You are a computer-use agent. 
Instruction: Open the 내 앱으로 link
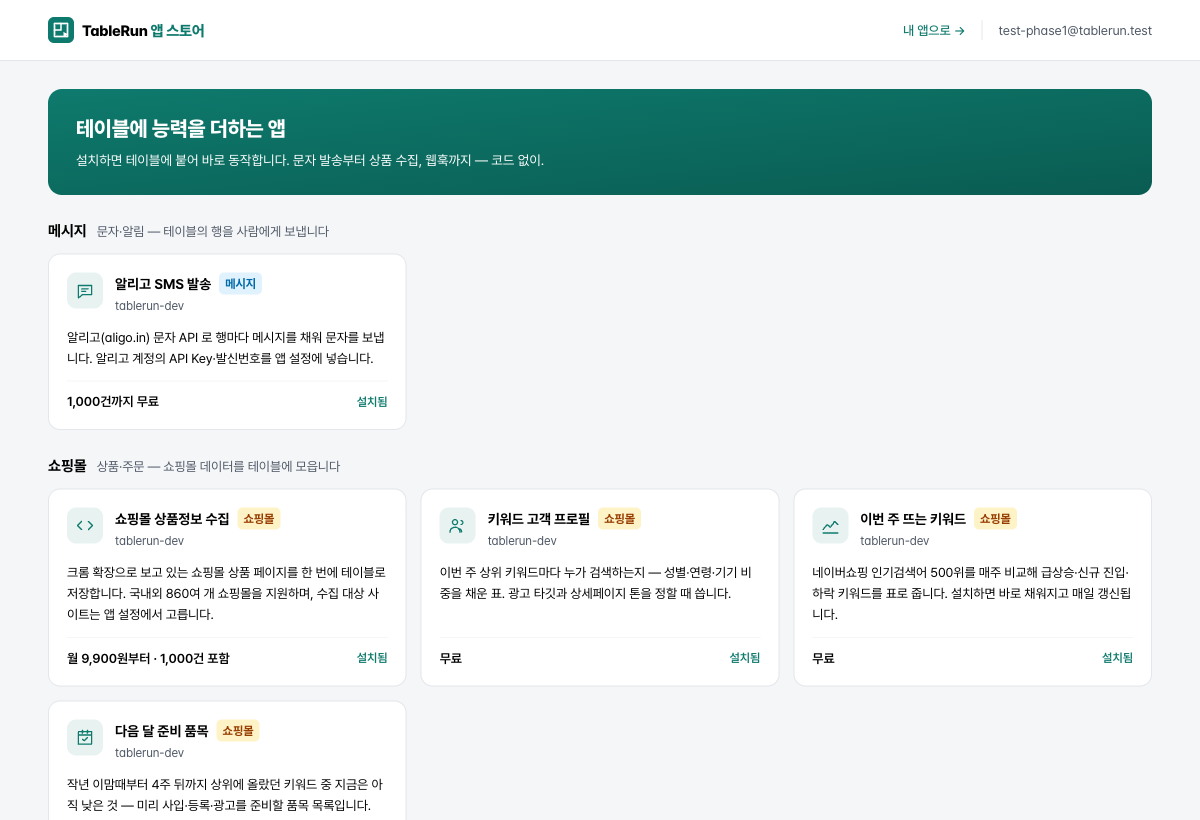pyautogui.click(x=934, y=31)
